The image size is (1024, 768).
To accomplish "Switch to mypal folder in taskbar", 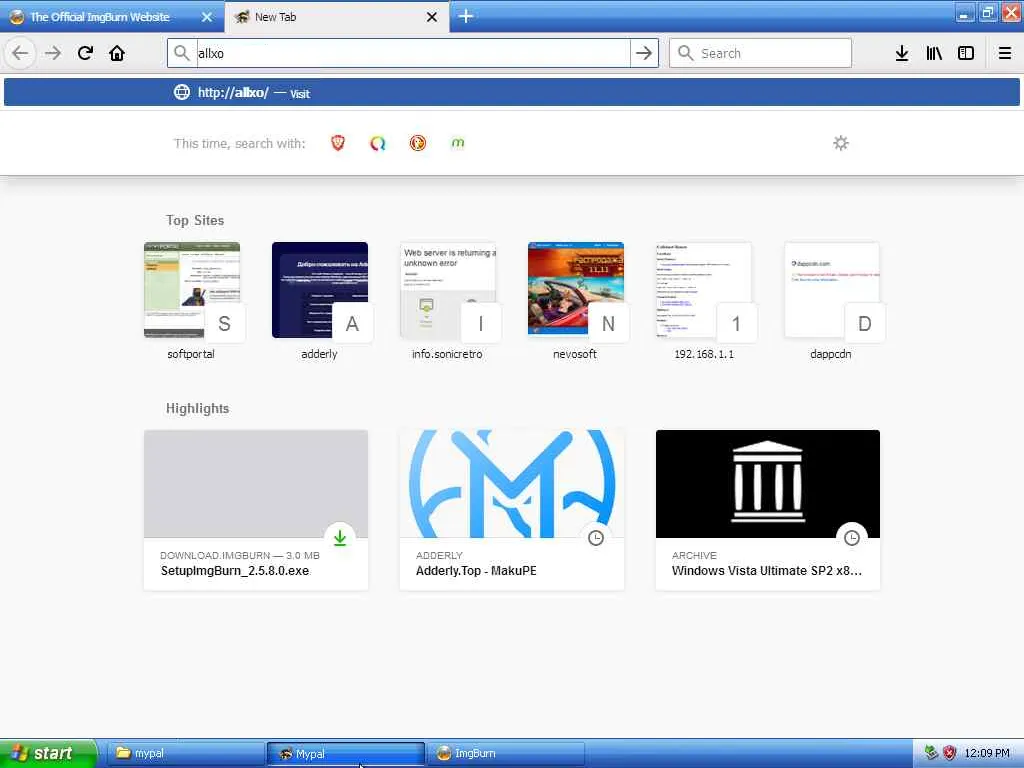I will coord(185,754).
